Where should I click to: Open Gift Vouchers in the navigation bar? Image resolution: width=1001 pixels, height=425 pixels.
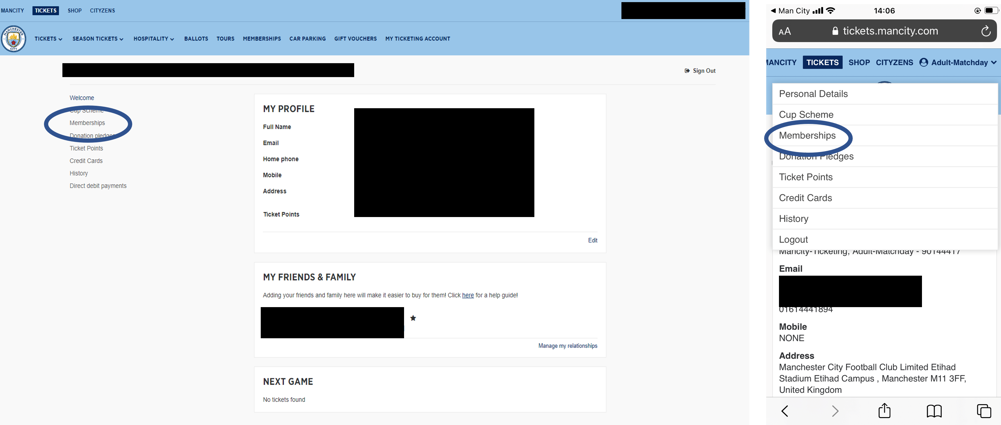[x=356, y=39]
